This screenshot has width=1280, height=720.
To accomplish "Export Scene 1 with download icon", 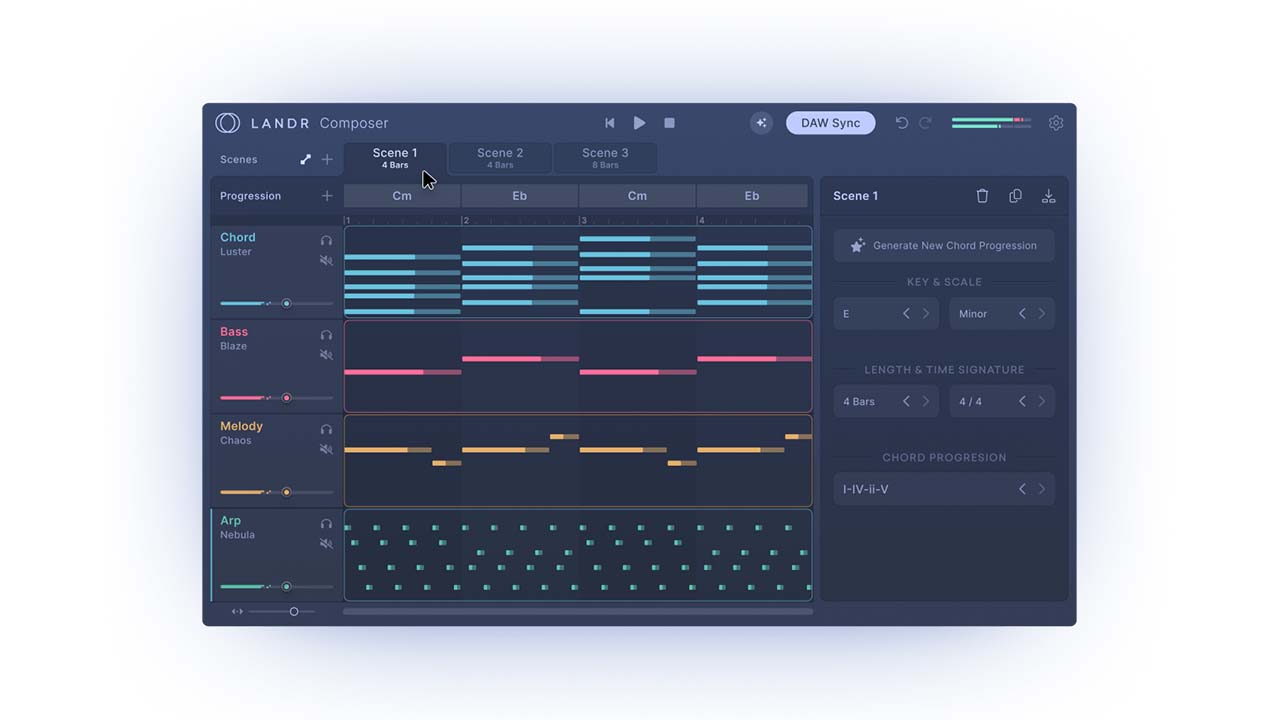I will 1048,196.
